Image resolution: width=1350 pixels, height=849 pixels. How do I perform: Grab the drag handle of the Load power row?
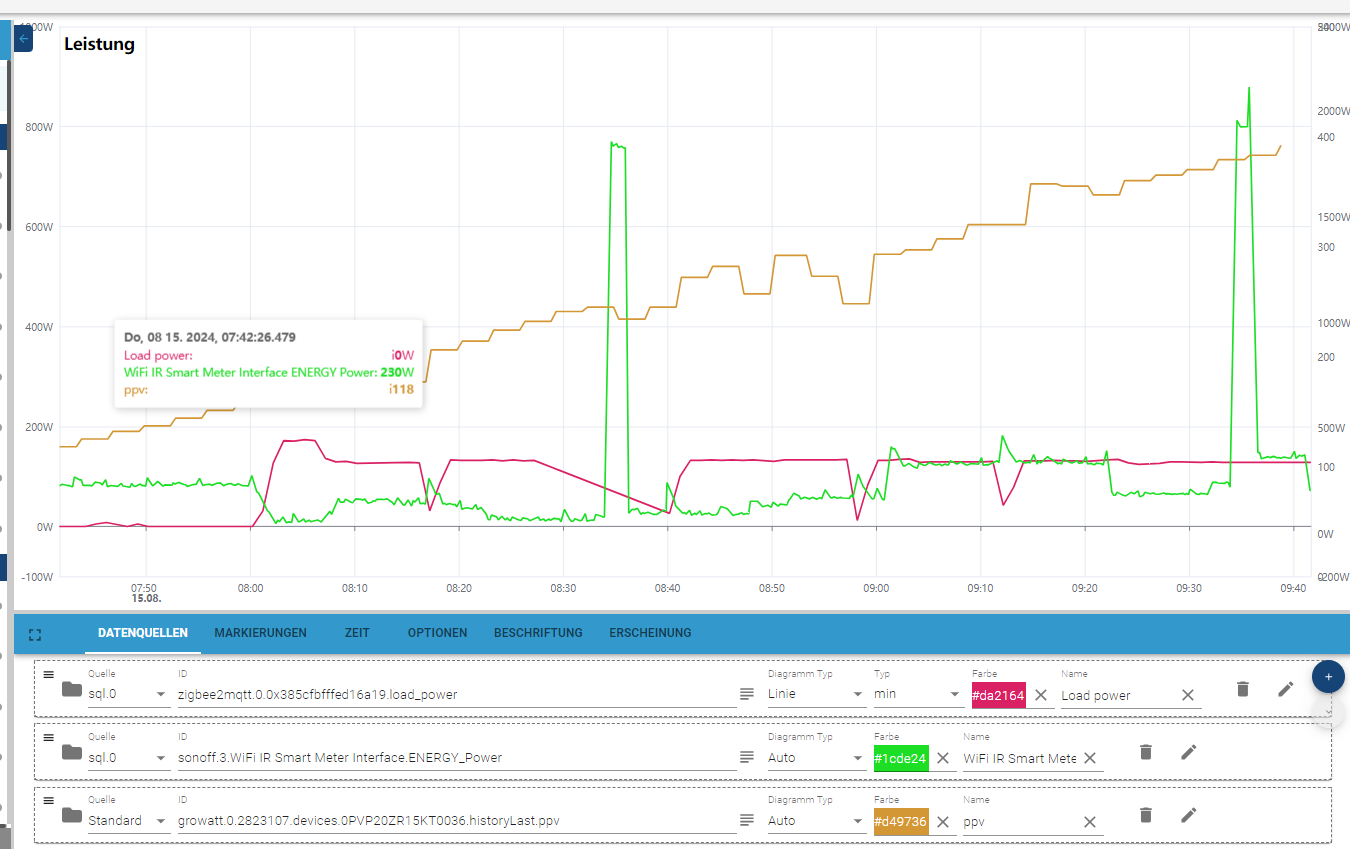[49, 675]
